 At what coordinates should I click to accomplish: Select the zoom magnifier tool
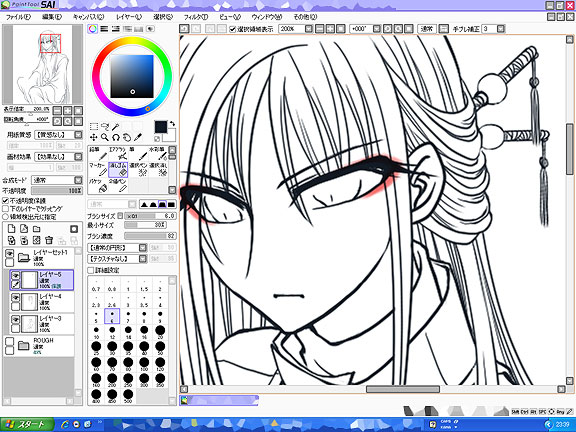(x=105, y=137)
